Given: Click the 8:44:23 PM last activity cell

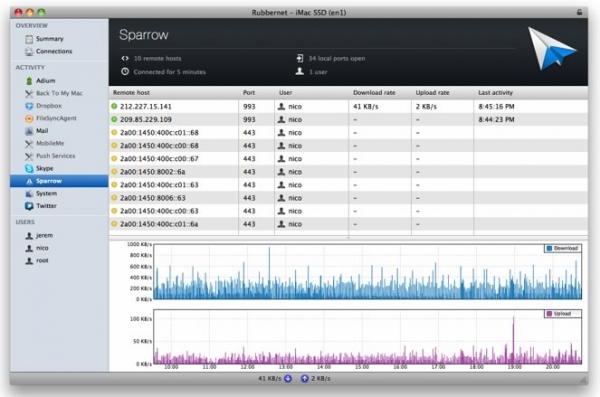Looking at the screenshot, I should (x=496, y=119).
